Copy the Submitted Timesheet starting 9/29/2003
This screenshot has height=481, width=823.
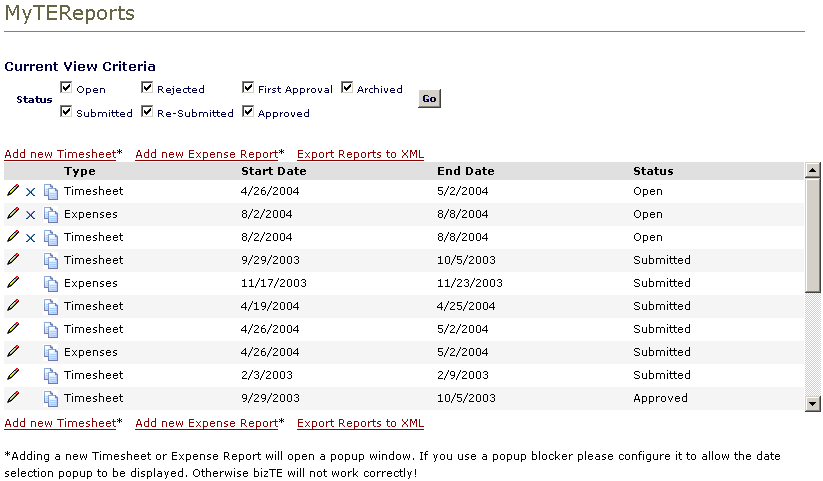(51, 261)
